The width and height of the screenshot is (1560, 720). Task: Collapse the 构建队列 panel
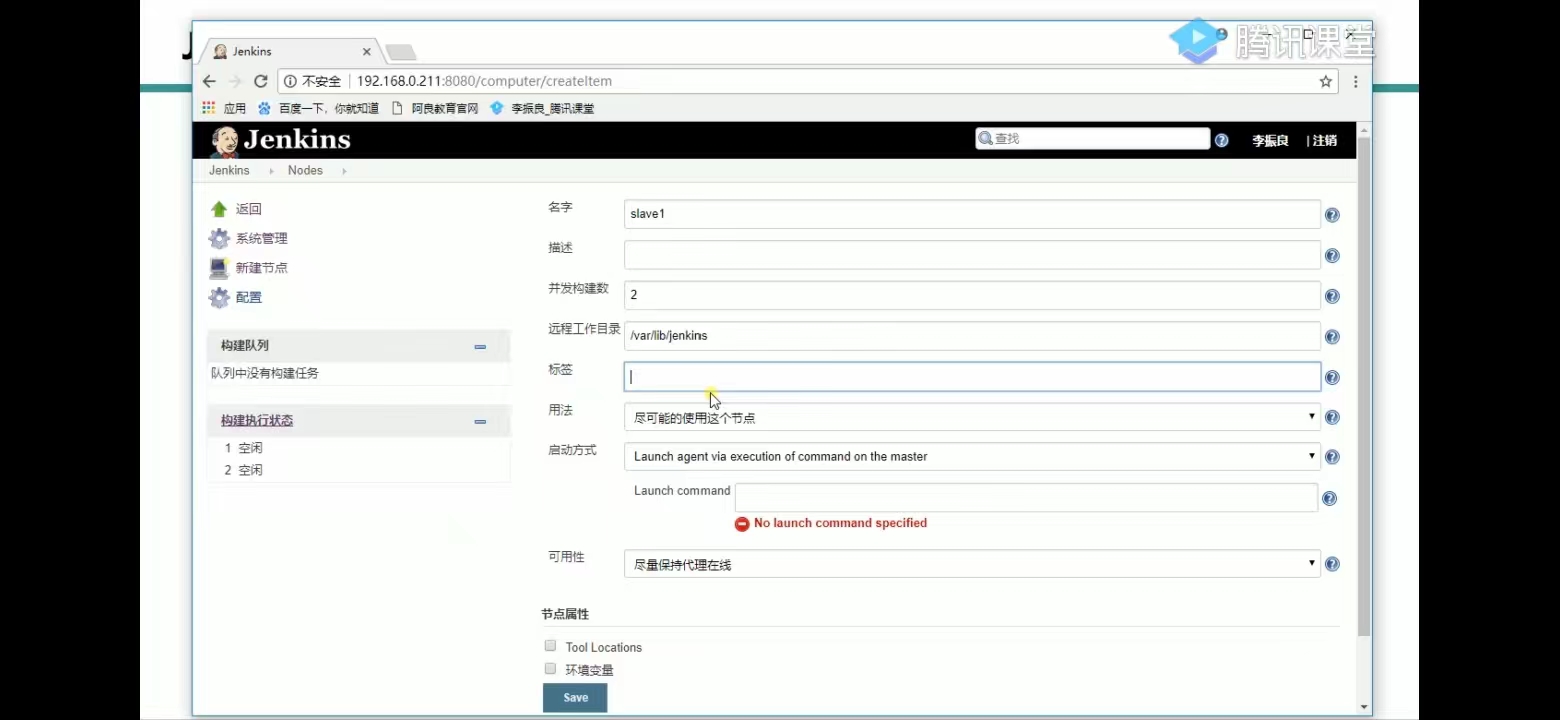(x=480, y=347)
